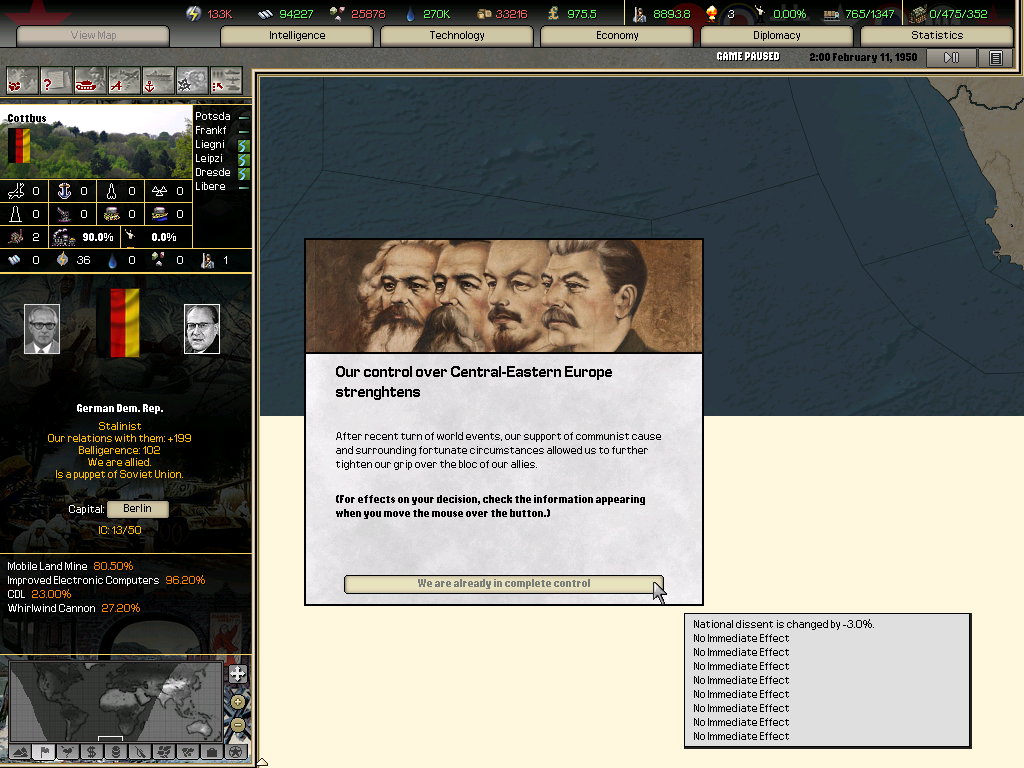Open the Diplomacy tab
The height and width of the screenshot is (768, 1024).
coord(776,36)
